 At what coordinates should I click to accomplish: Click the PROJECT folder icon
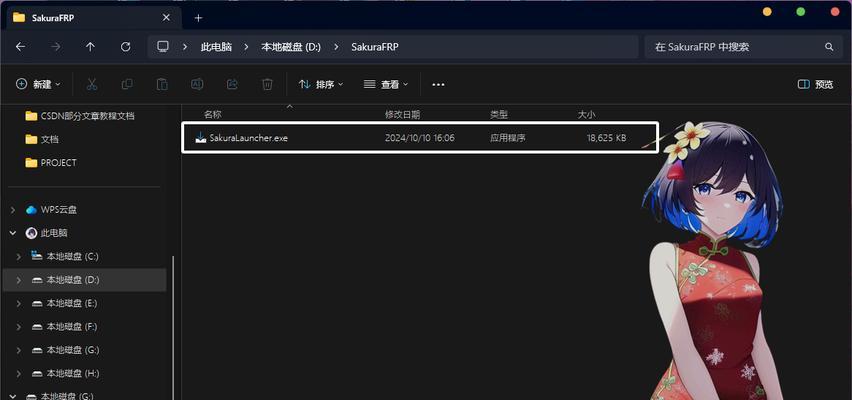[32, 162]
